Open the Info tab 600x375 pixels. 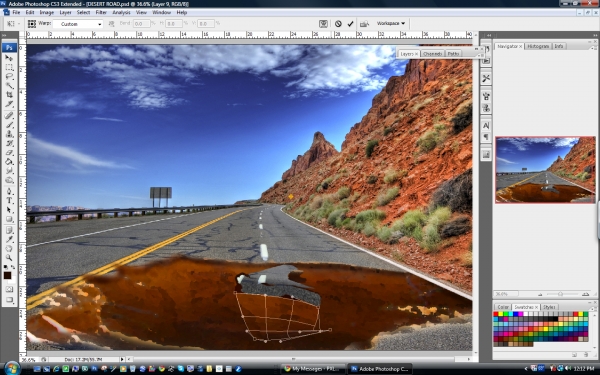[x=559, y=46]
